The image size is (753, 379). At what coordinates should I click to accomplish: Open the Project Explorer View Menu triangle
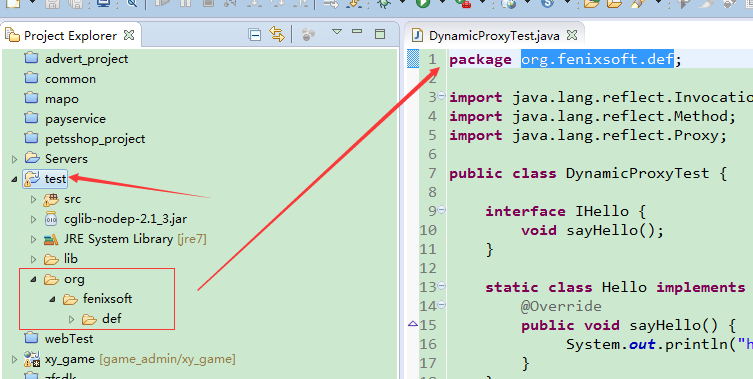pos(337,32)
